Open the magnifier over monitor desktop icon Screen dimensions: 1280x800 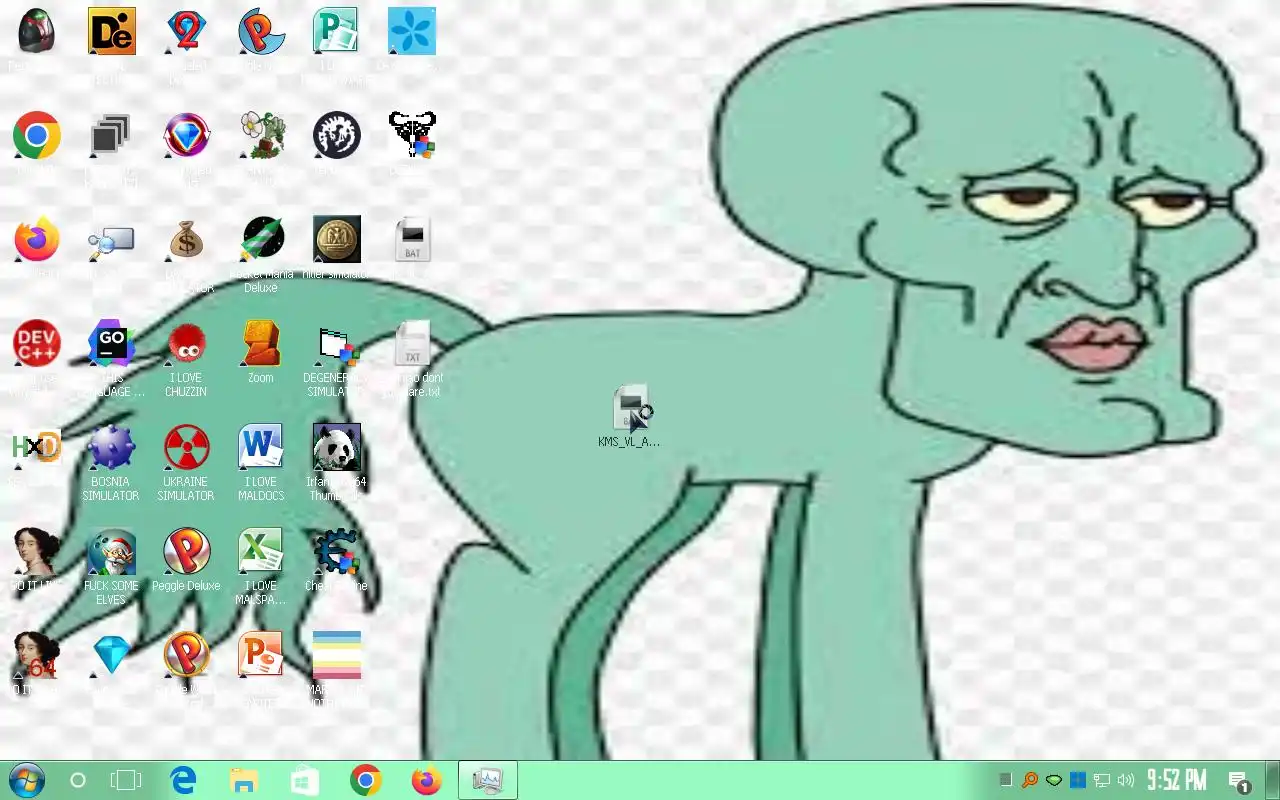coord(111,240)
